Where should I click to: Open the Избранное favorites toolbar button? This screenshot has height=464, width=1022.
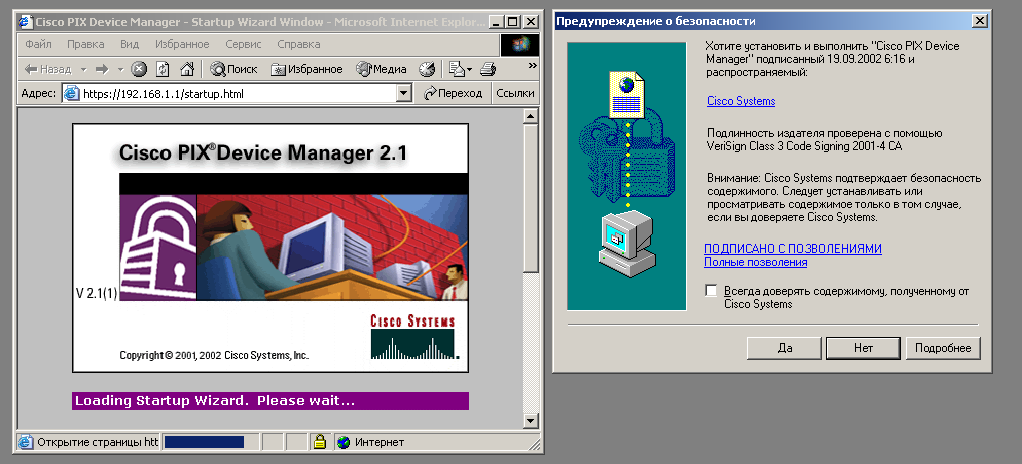(x=307, y=69)
